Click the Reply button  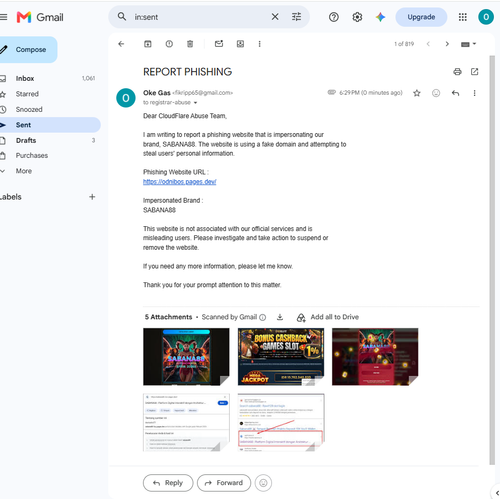pos(168,483)
